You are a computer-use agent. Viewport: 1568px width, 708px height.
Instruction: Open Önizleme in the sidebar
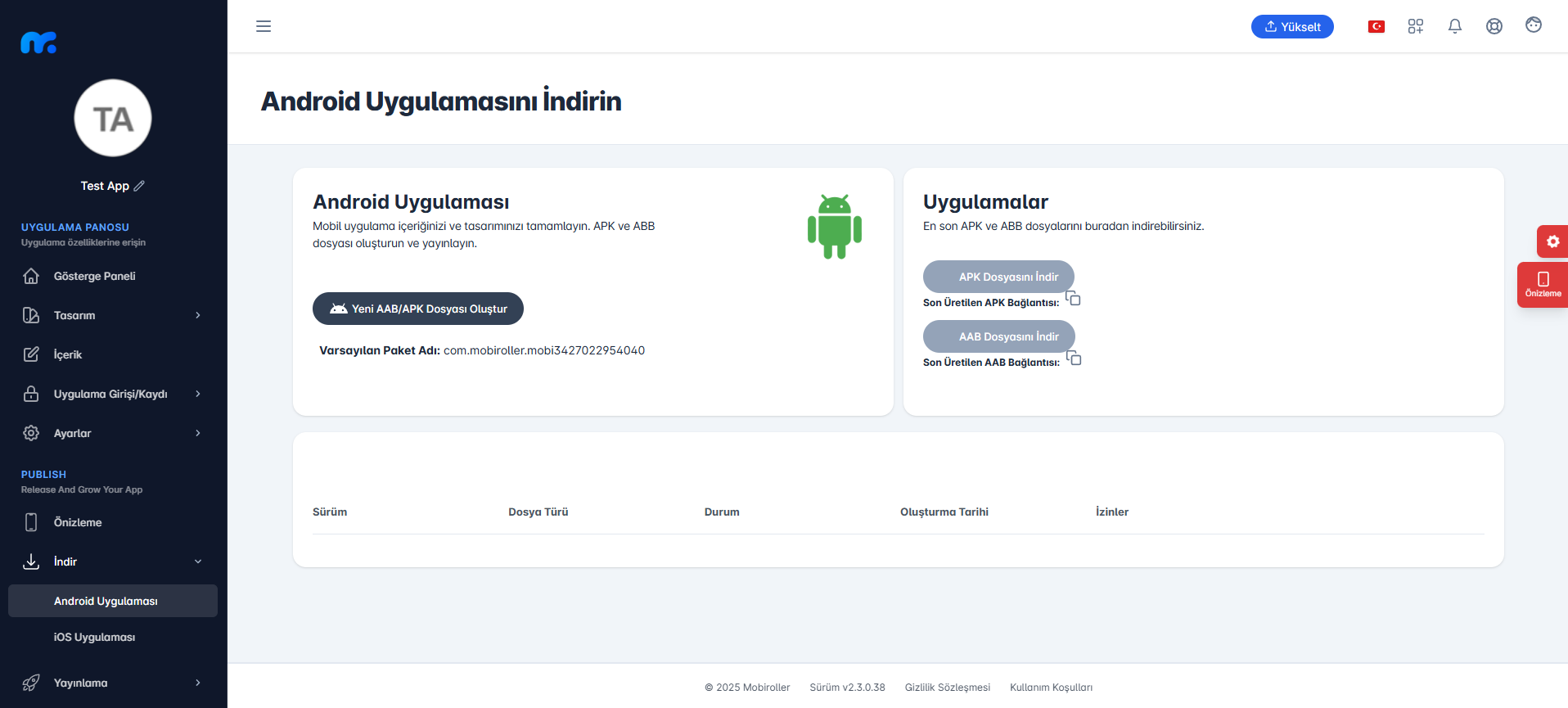[x=113, y=522]
